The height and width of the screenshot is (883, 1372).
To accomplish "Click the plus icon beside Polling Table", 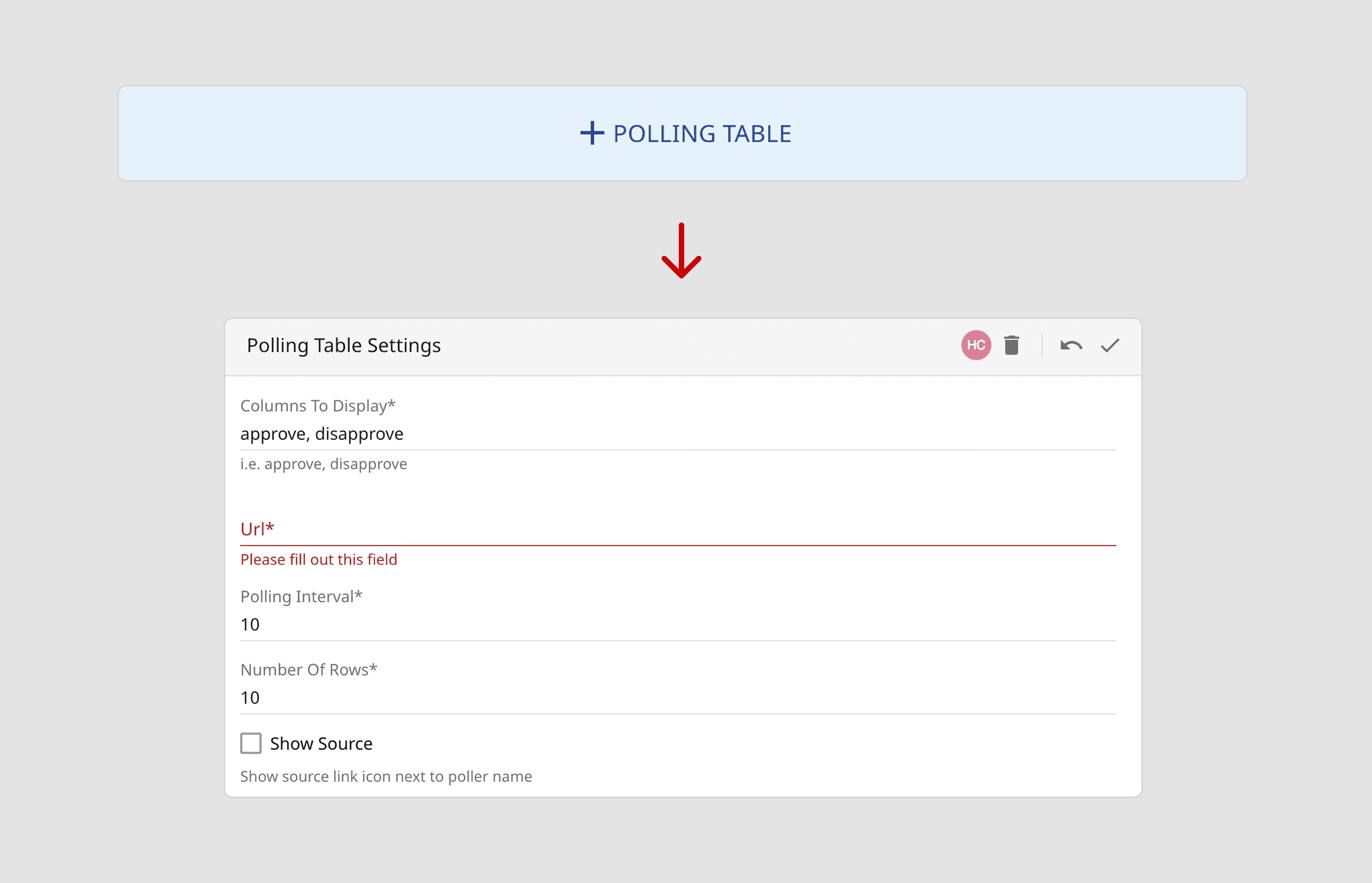I will coord(592,133).
